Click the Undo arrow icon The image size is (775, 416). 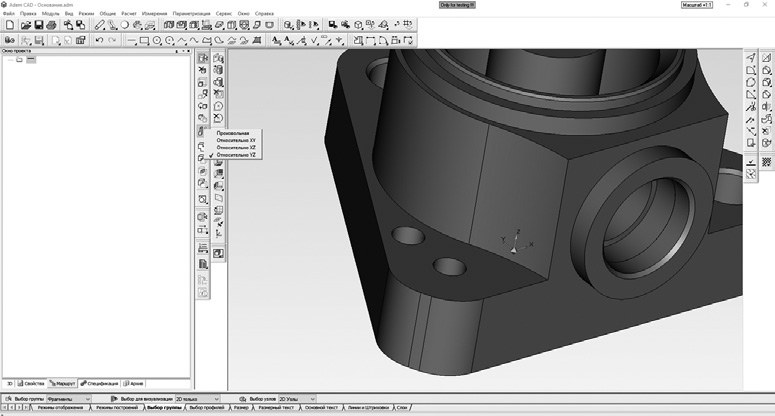click(98, 40)
